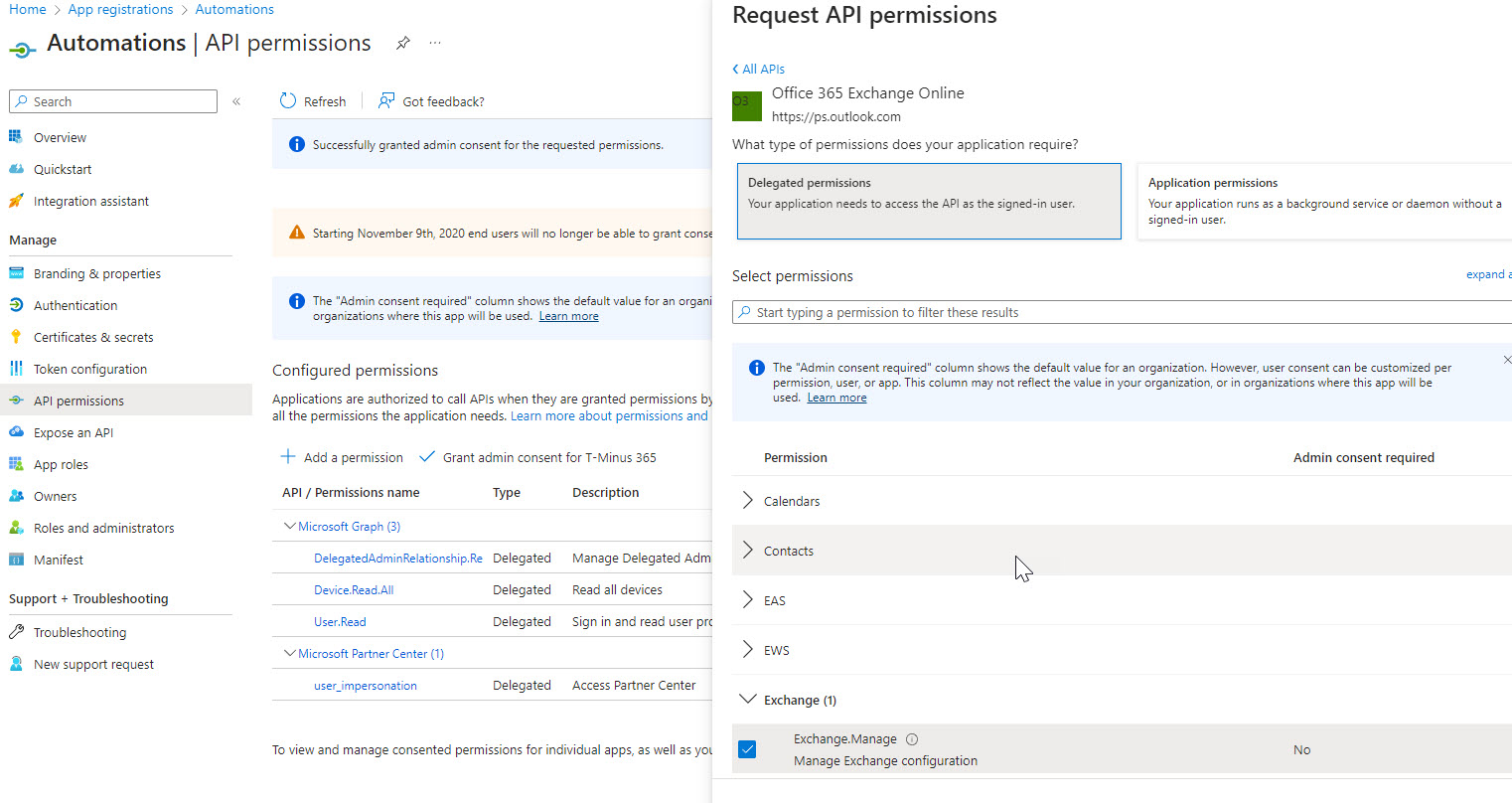Image resolution: width=1512 pixels, height=803 pixels.
Task: Click Grant admin consent for T-Minus 365
Action: click(548, 457)
